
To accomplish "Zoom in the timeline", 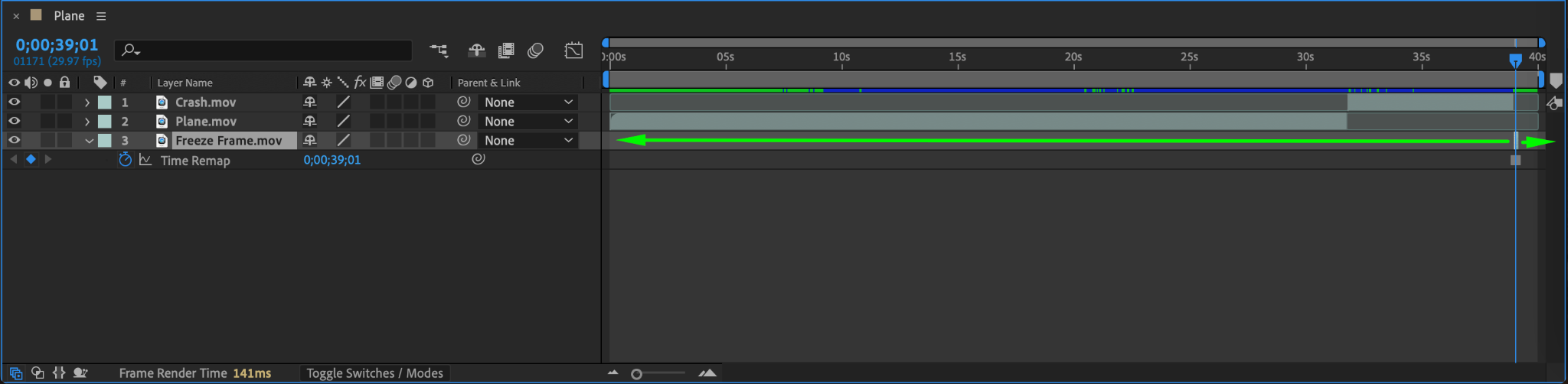I will (707, 373).
